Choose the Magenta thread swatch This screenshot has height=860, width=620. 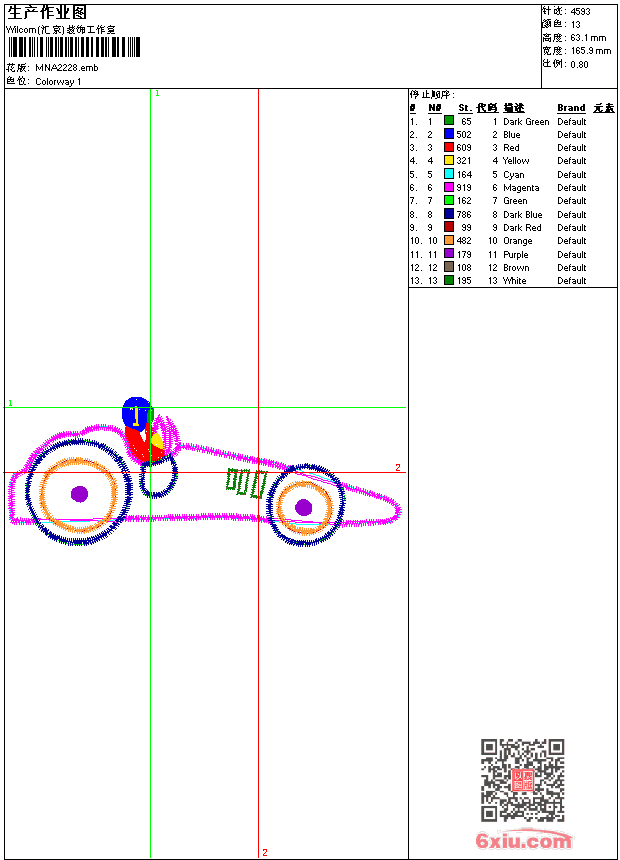point(449,187)
